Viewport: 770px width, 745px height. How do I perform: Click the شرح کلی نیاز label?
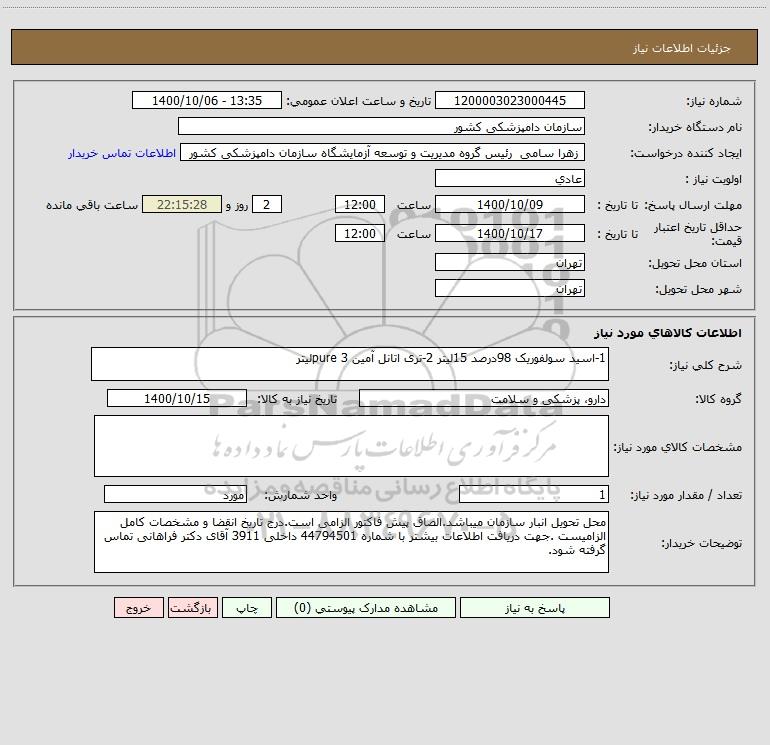706,365
